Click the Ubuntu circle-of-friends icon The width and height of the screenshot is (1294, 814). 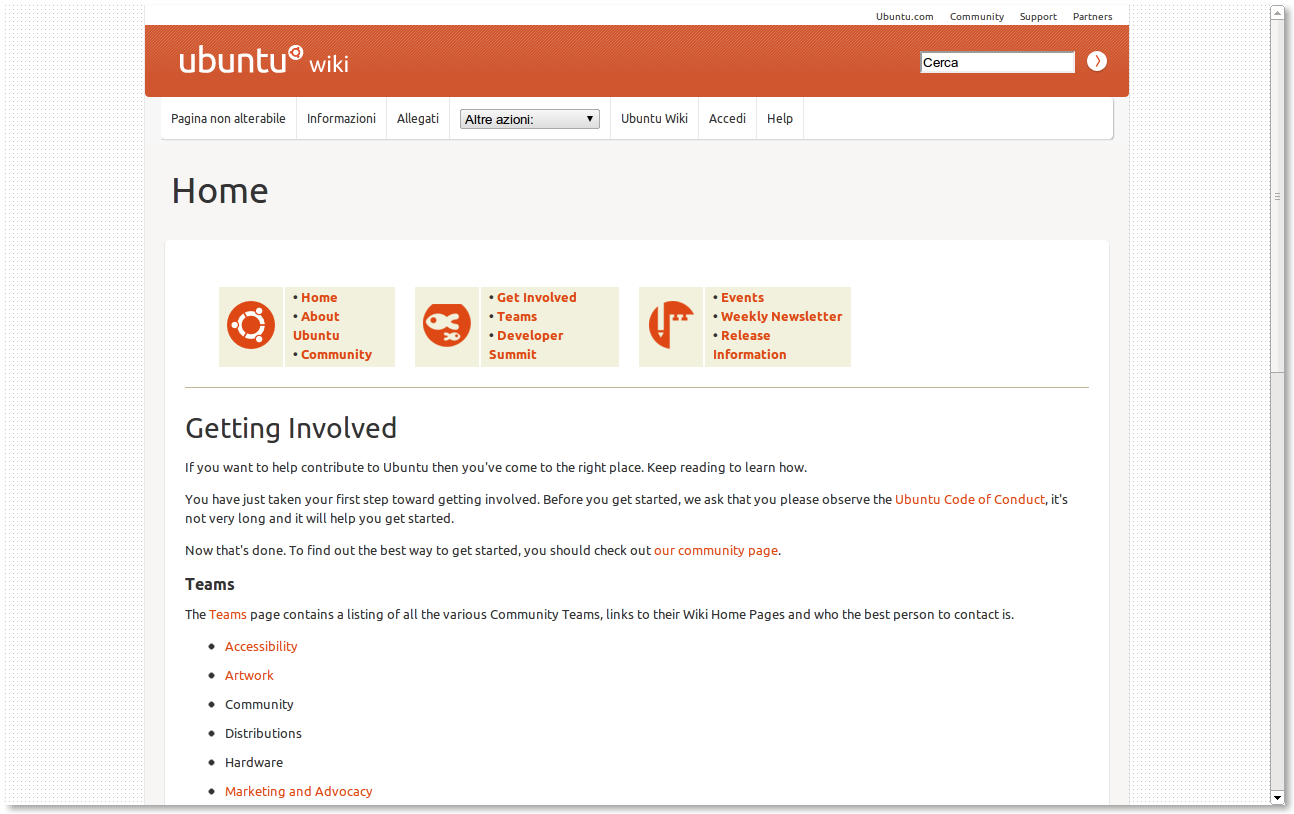pos(251,326)
